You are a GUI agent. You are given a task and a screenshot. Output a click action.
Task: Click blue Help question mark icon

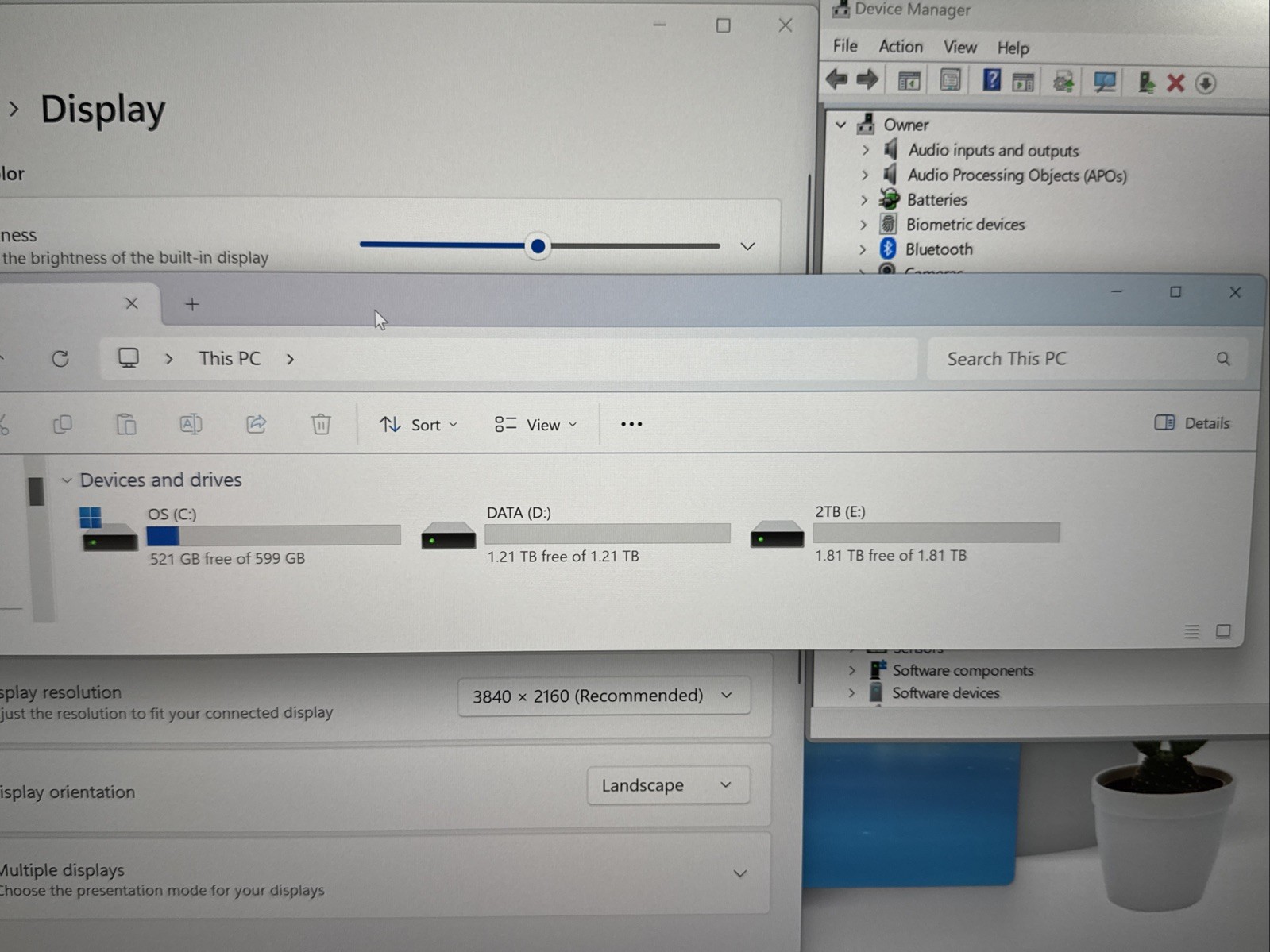tap(991, 79)
